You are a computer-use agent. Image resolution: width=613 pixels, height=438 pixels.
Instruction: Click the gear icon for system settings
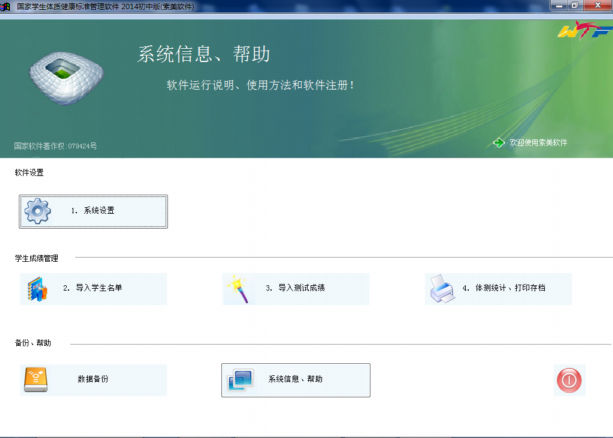[x=37, y=211]
